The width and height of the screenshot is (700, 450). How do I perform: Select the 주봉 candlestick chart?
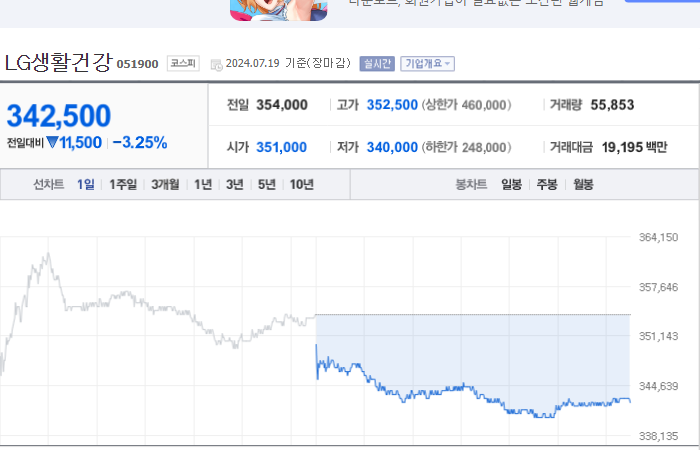pyautogui.click(x=547, y=184)
